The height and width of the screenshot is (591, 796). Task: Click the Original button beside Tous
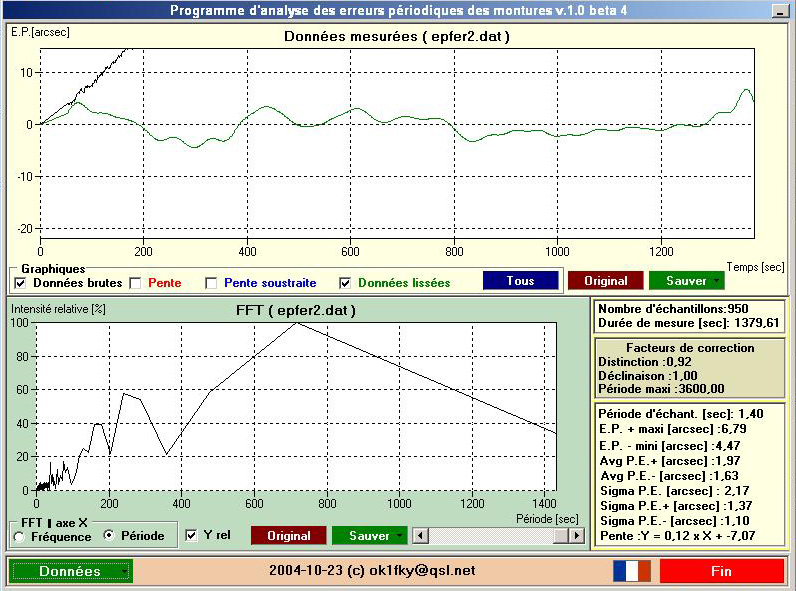(x=606, y=281)
